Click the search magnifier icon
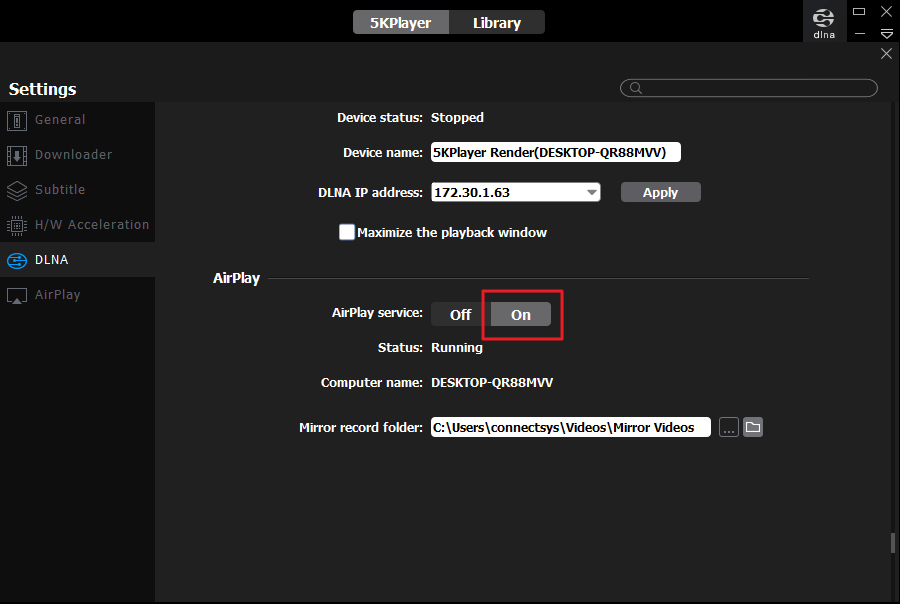900x604 pixels. [635, 88]
